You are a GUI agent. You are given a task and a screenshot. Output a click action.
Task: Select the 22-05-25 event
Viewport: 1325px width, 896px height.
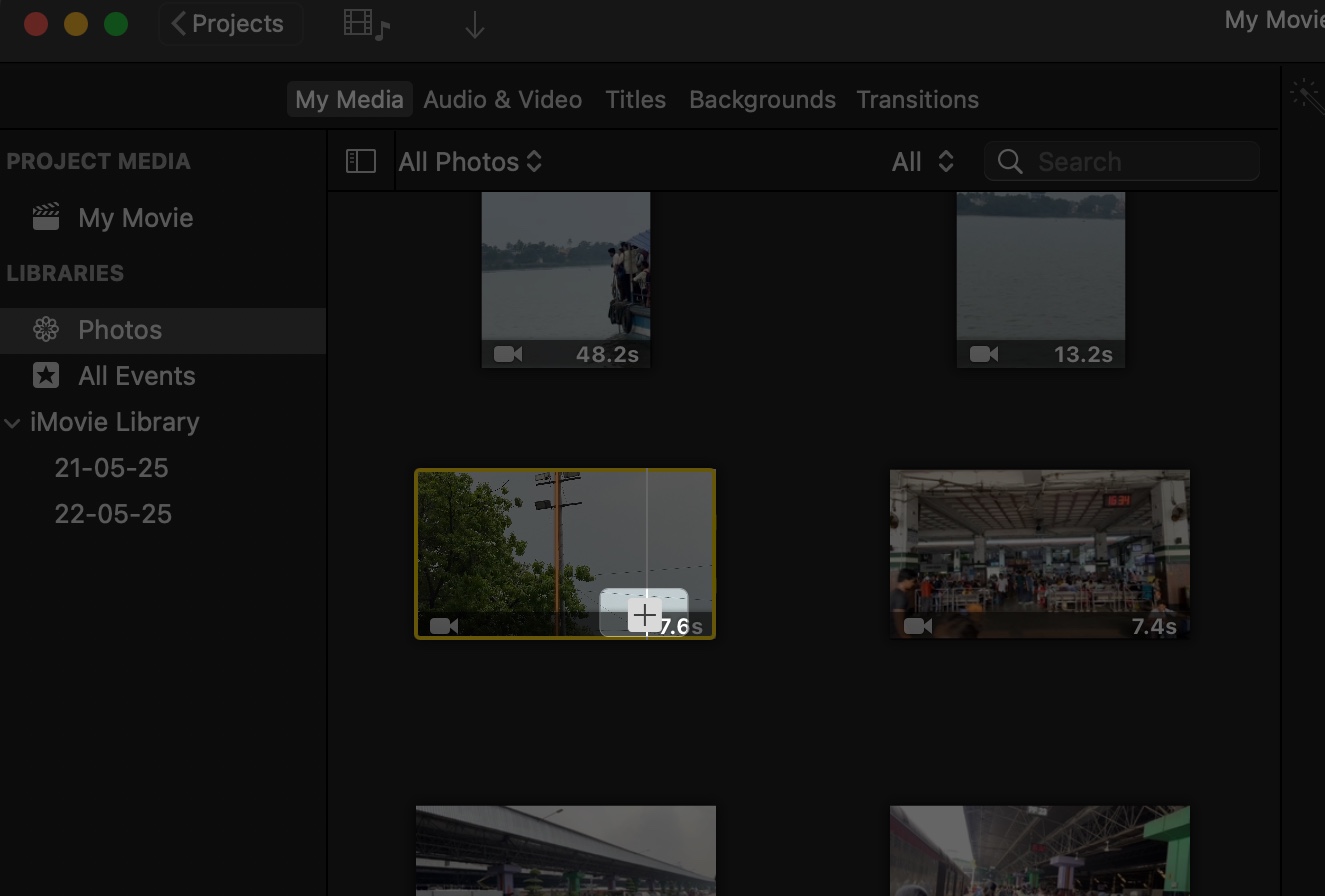click(x=112, y=513)
